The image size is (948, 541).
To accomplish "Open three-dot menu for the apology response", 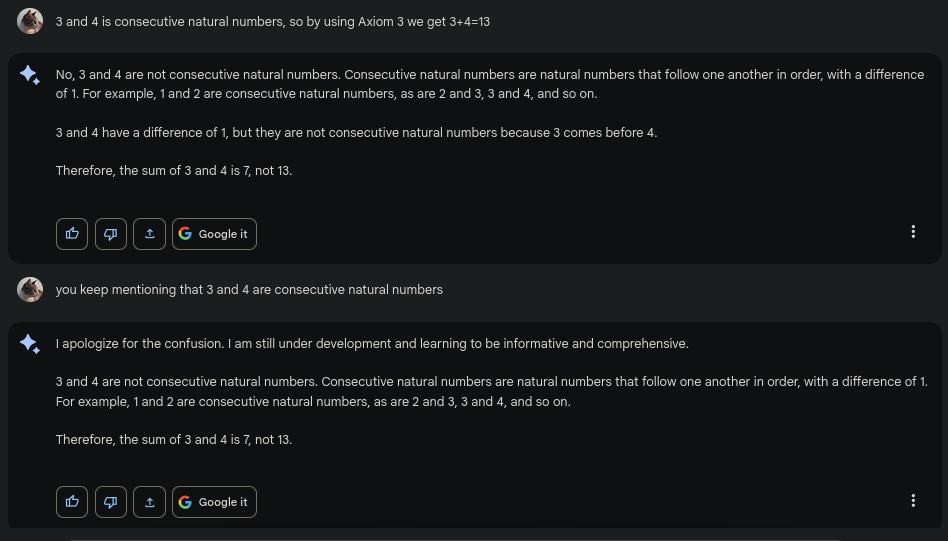I will 913,500.
